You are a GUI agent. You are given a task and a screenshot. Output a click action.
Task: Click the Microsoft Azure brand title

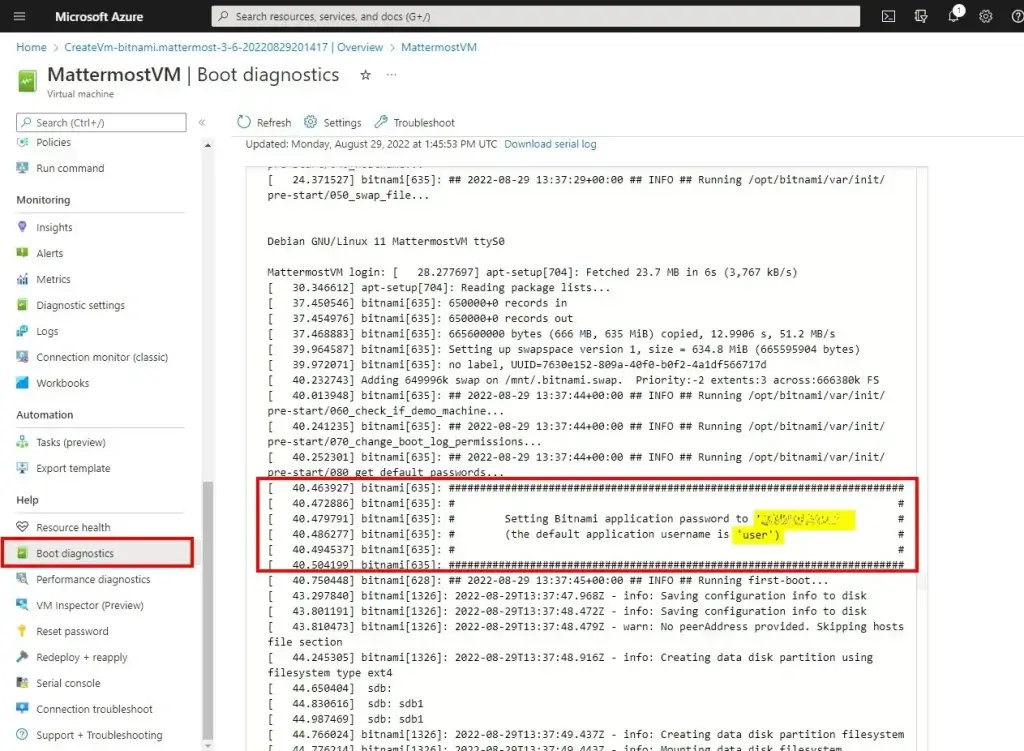tap(99, 16)
